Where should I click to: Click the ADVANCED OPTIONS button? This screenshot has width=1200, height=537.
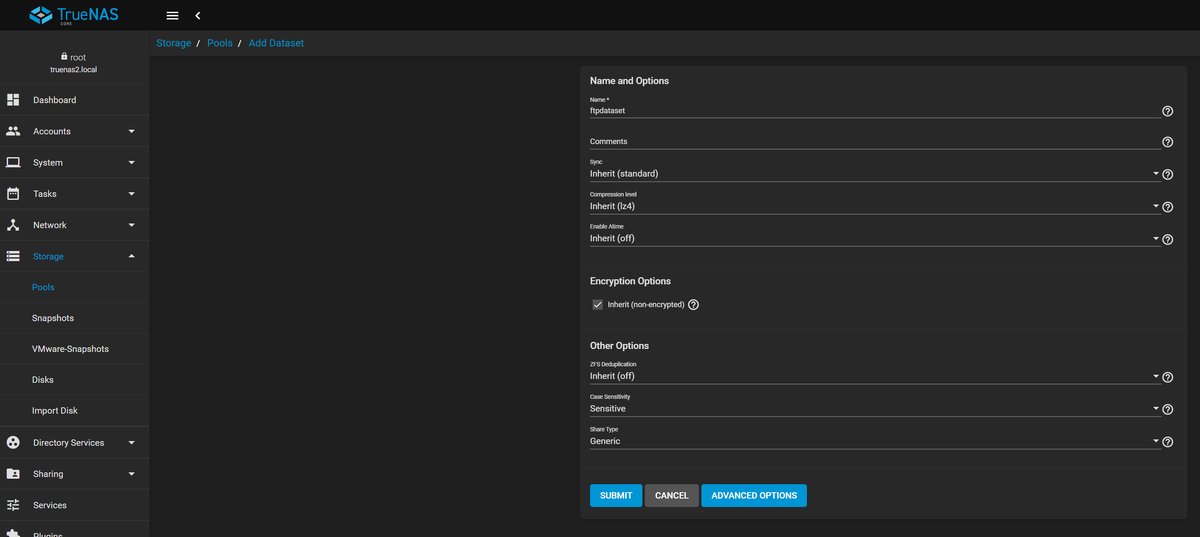tap(754, 495)
